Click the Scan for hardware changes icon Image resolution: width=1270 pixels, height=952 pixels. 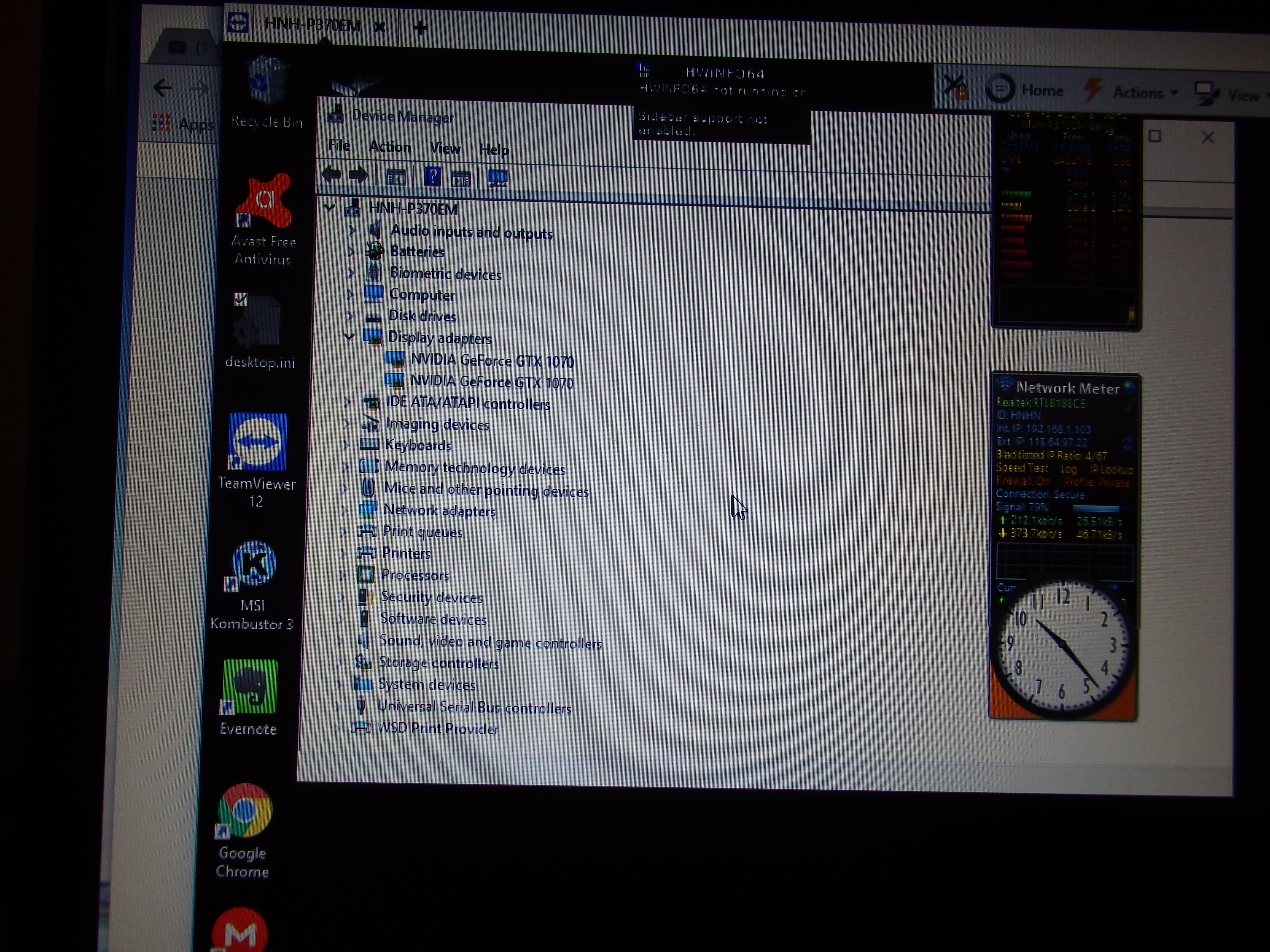(x=497, y=178)
